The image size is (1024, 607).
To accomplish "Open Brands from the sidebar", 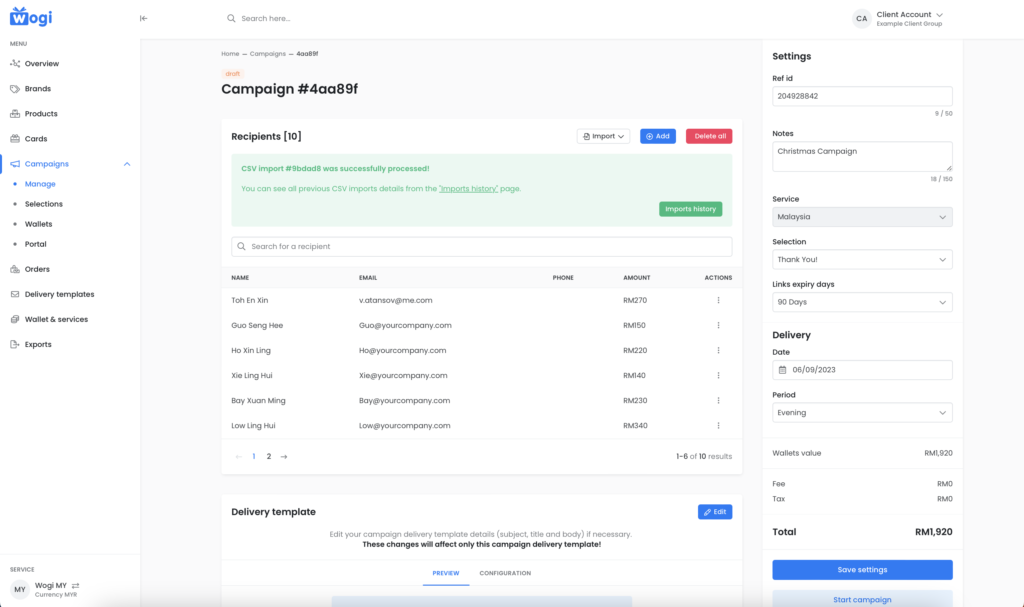I will [38, 89].
